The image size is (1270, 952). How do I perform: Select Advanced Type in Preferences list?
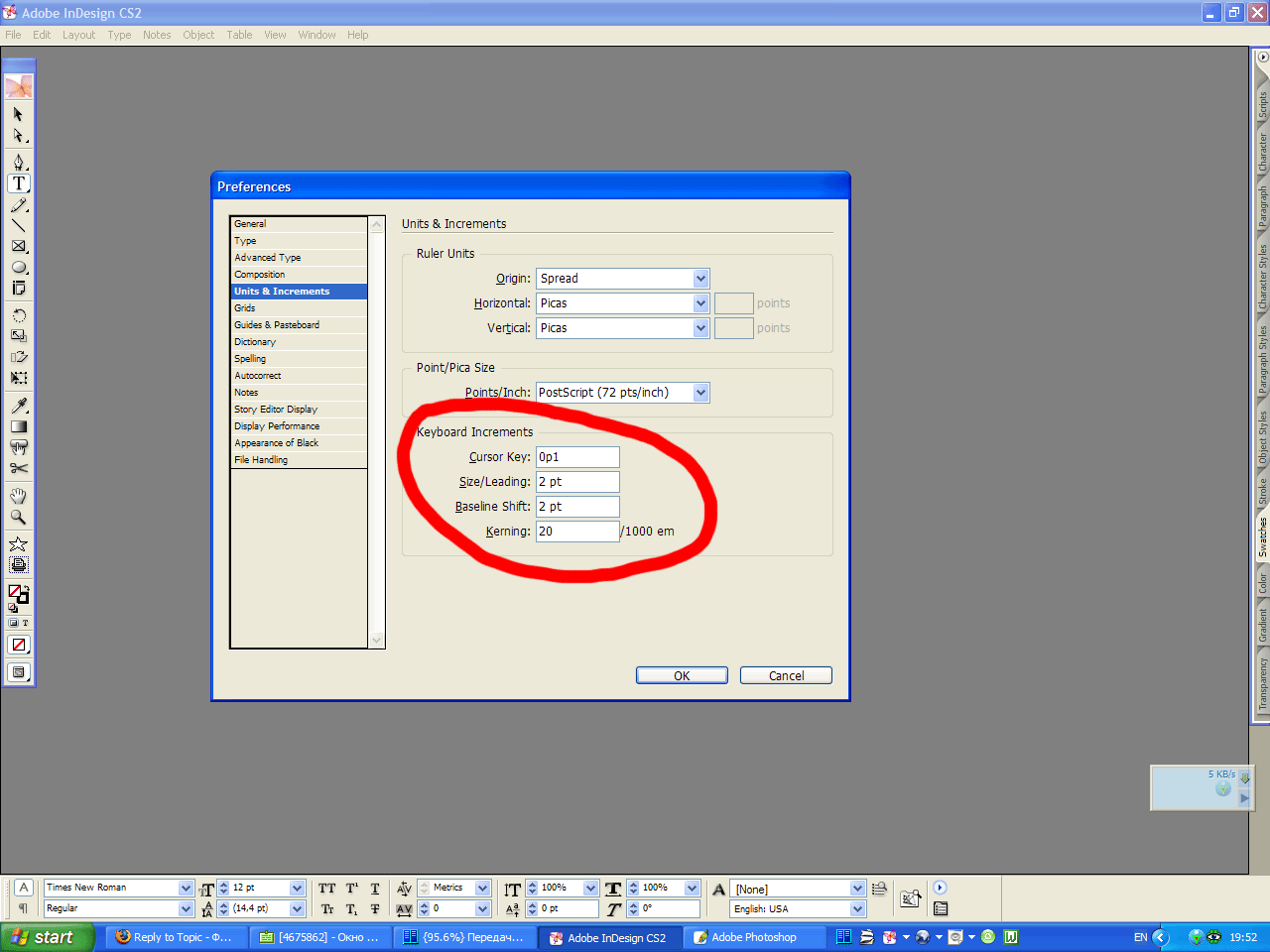click(299, 258)
